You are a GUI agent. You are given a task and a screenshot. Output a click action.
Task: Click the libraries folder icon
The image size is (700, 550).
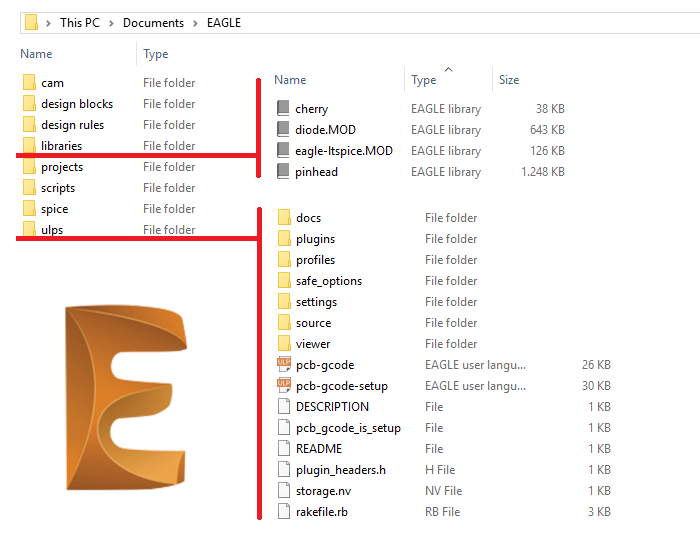coord(29,145)
